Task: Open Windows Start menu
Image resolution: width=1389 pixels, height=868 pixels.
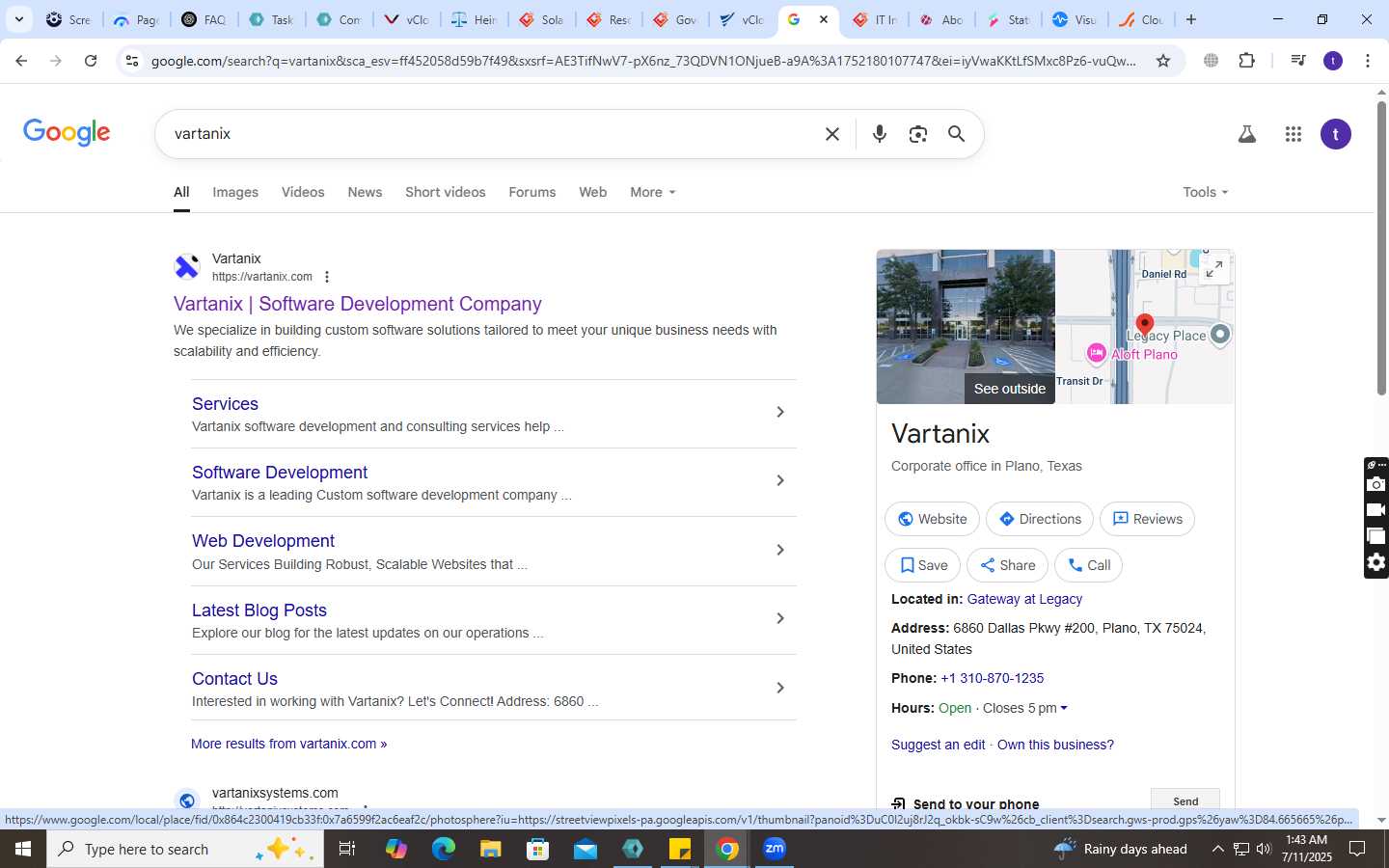Action: pos(23,849)
